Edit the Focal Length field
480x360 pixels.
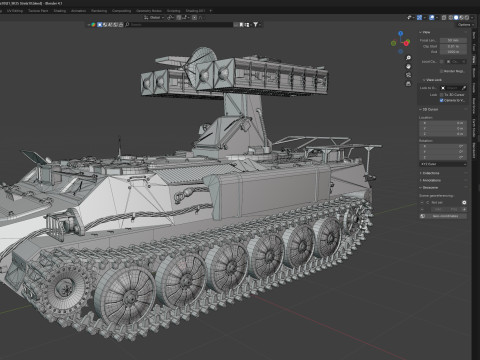pos(453,40)
